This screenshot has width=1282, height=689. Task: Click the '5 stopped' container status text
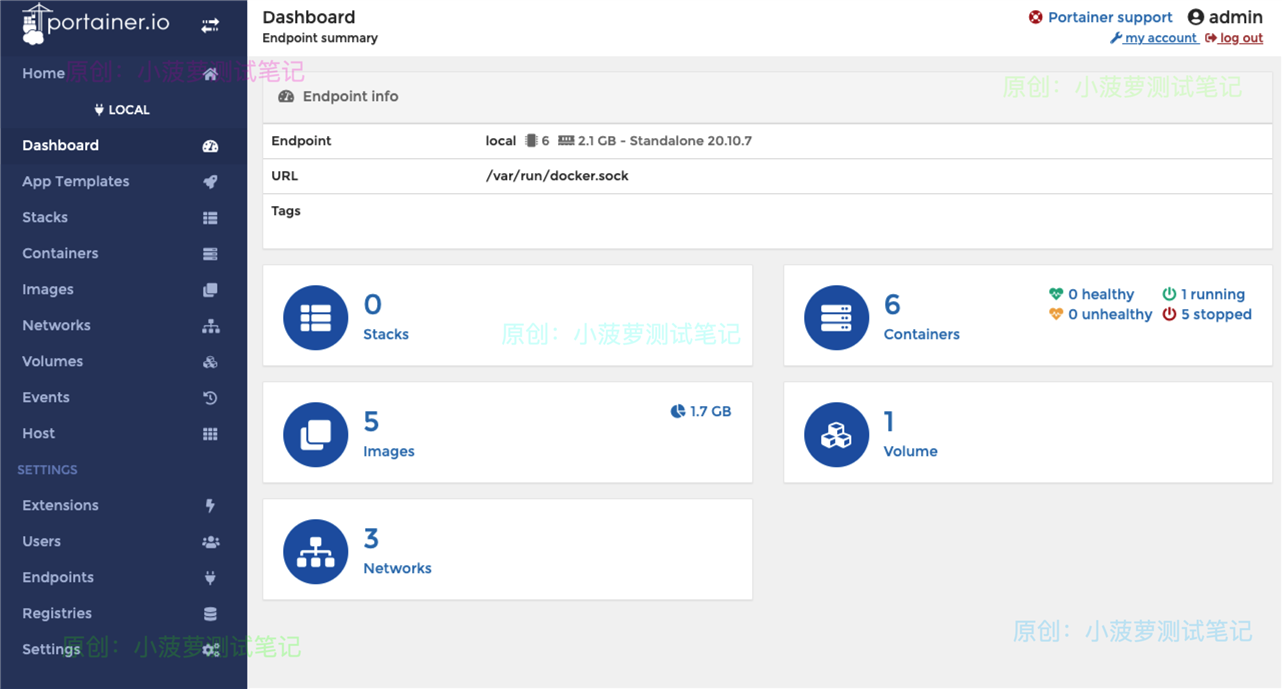pyautogui.click(x=1216, y=314)
